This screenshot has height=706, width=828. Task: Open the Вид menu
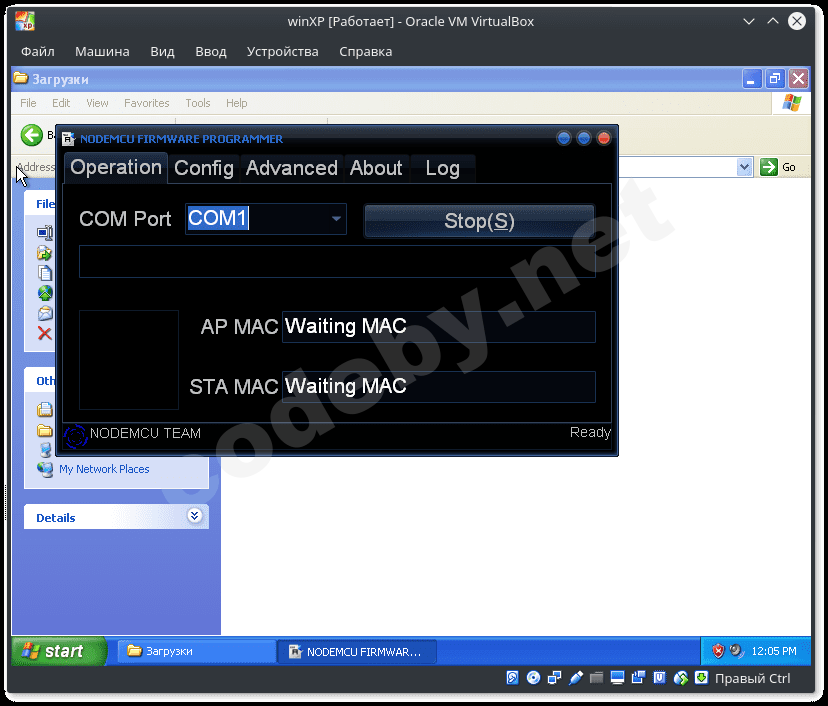[x=162, y=52]
